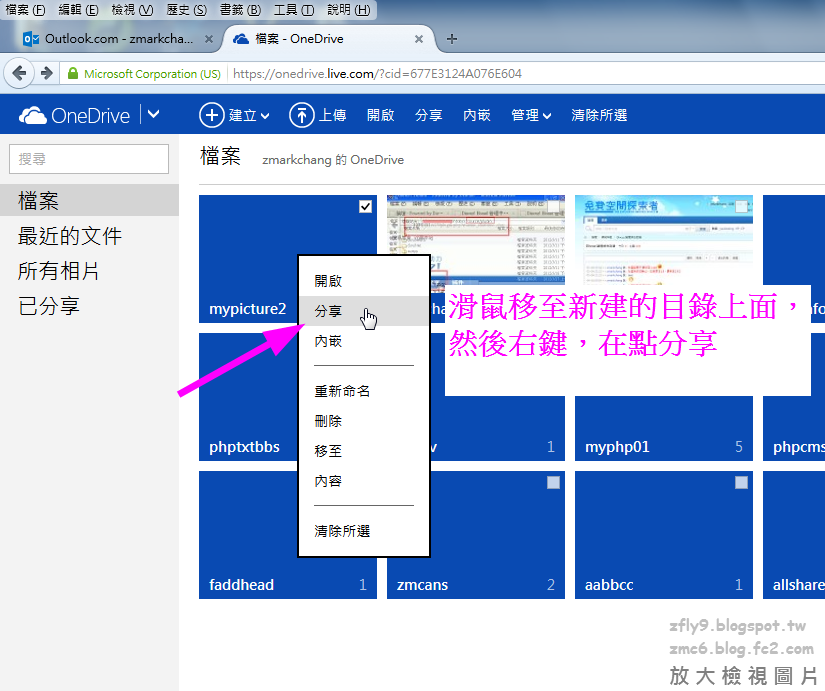Click 上傳 in the toolbar
Viewport: 825px width, 691px height.
[x=333, y=115]
